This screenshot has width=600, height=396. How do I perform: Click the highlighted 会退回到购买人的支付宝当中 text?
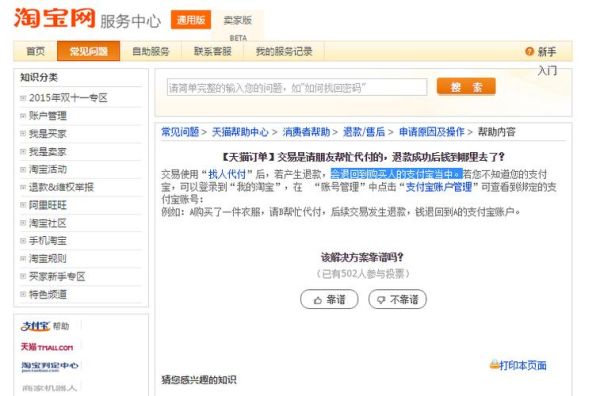pos(397,174)
